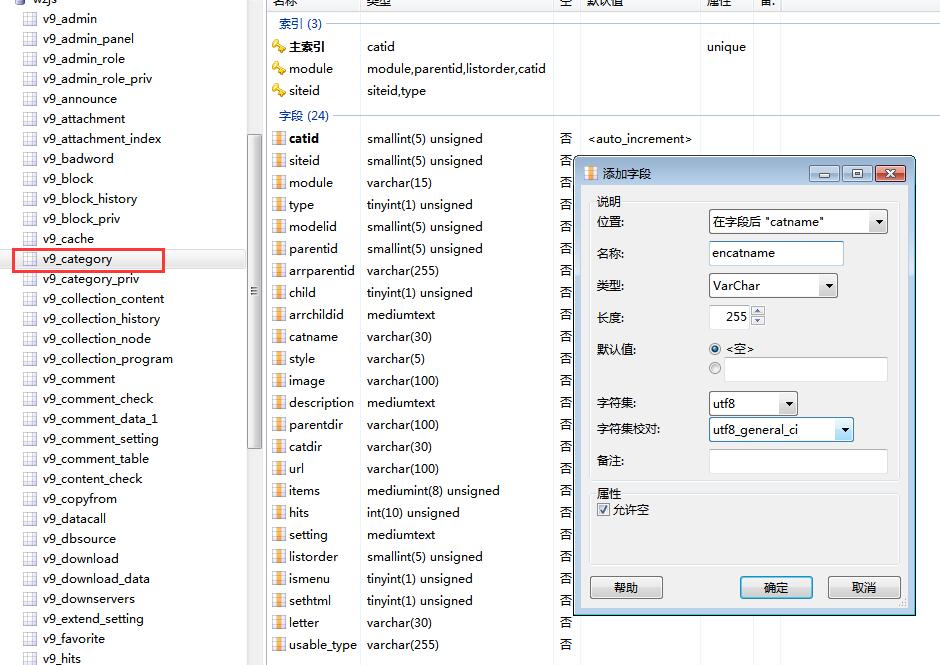The height and width of the screenshot is (665, 940).
Task: Click the column icon next to catid
Action: tap(279, 139)
